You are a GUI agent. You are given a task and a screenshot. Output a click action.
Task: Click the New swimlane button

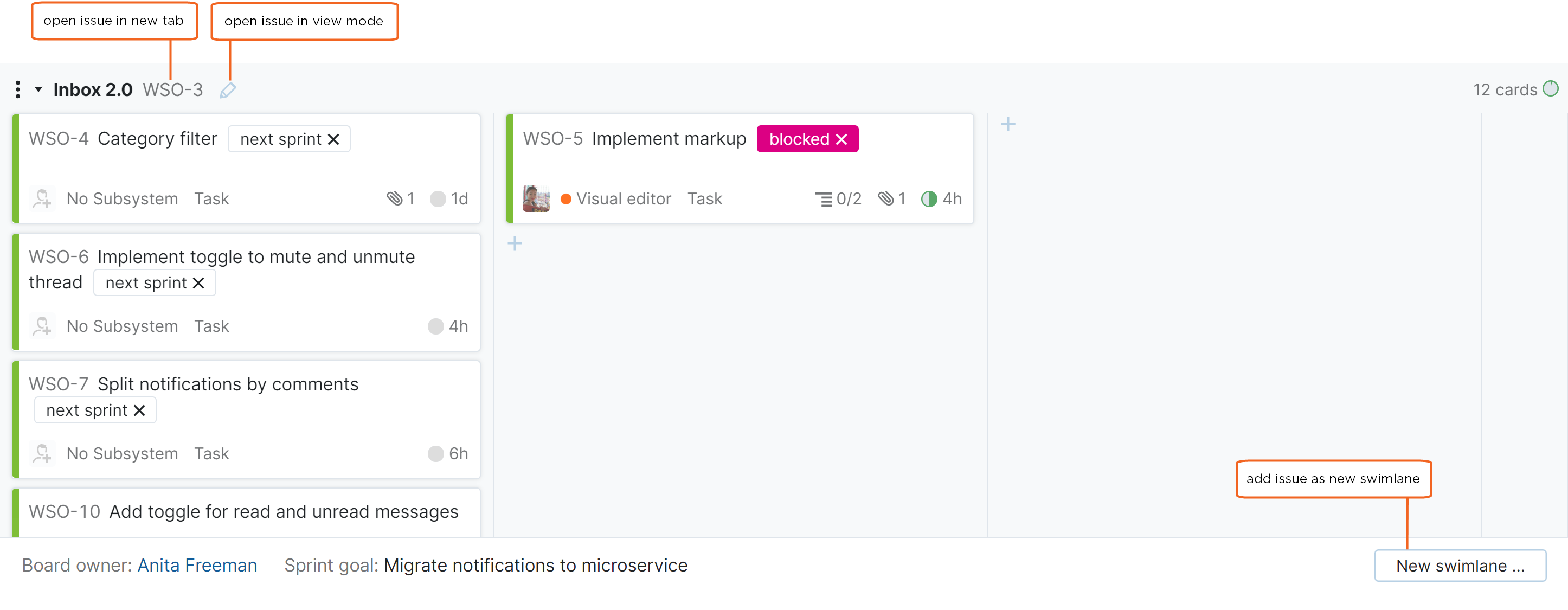pyautogui.click(x=1460, y=565)
